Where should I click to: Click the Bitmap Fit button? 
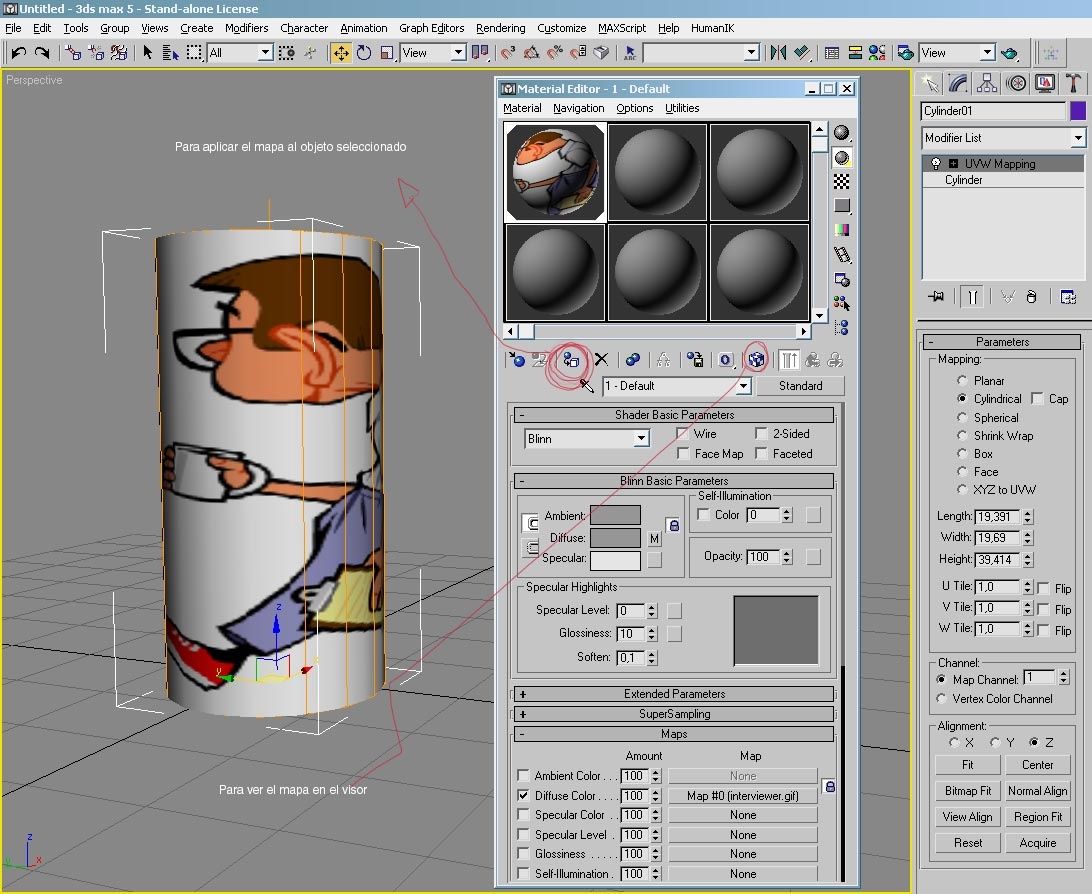tap(968, 791)
